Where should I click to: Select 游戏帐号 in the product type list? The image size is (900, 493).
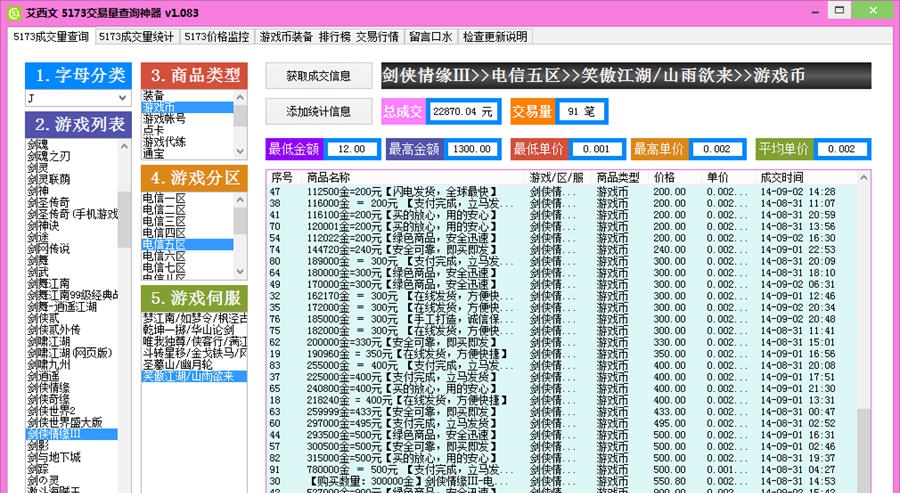(165, 119)
